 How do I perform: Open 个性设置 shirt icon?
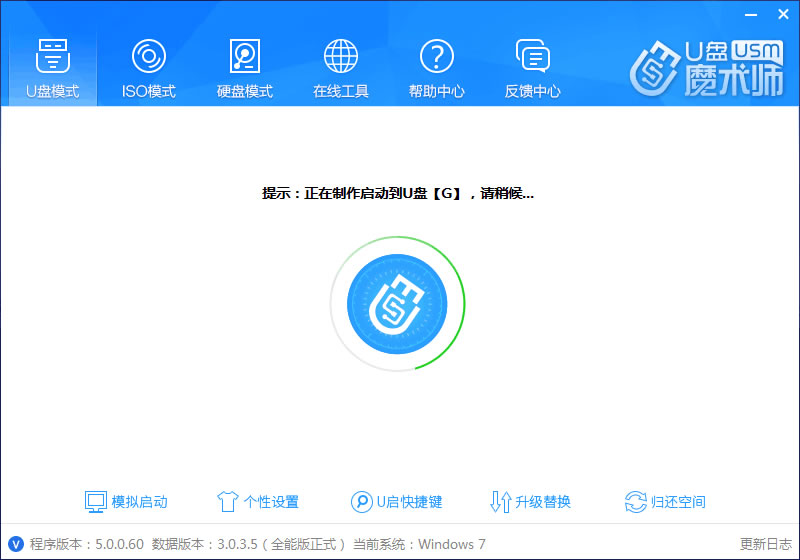tap(228, 501)
